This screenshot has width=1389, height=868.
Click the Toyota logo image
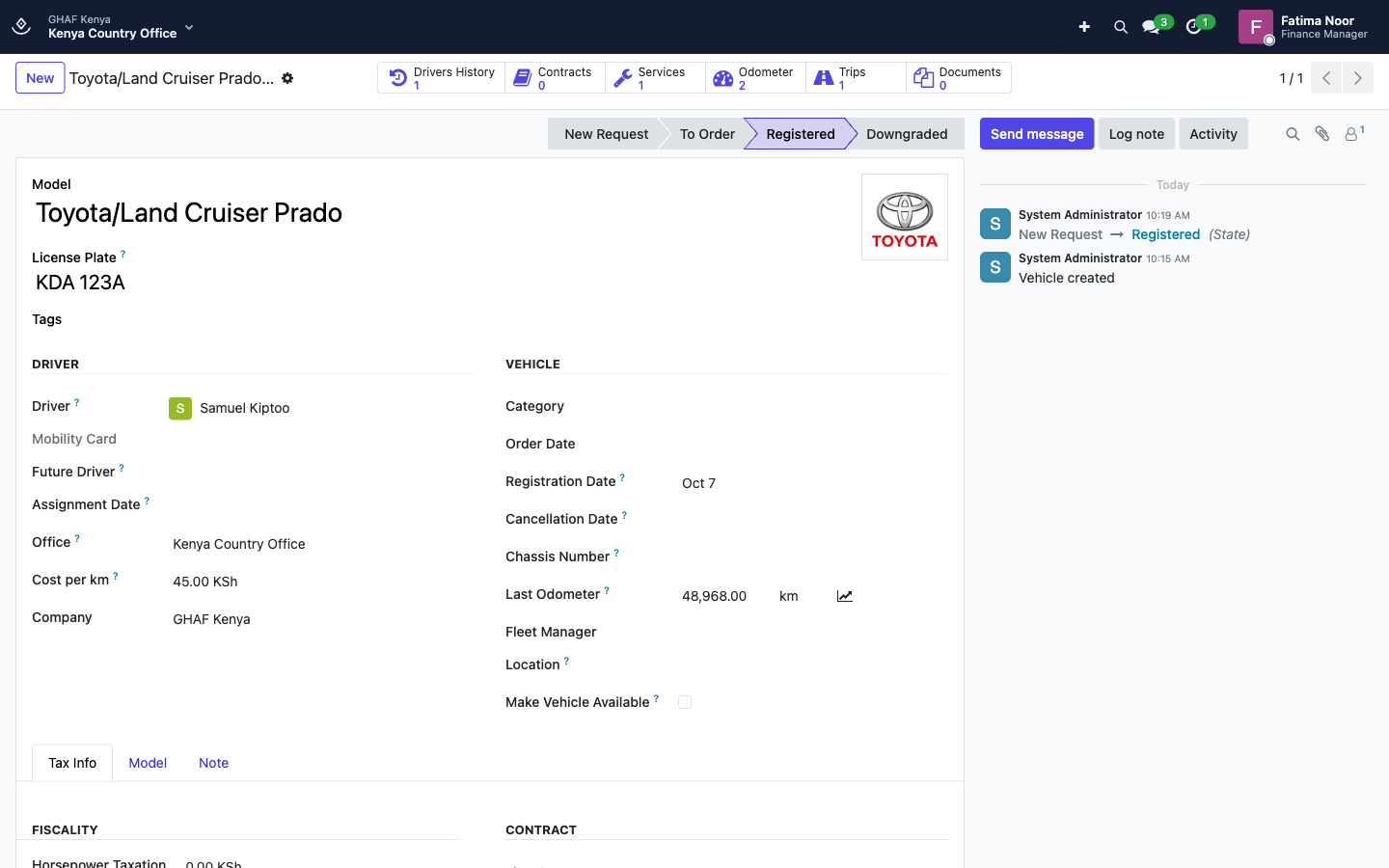click(905, 217)
